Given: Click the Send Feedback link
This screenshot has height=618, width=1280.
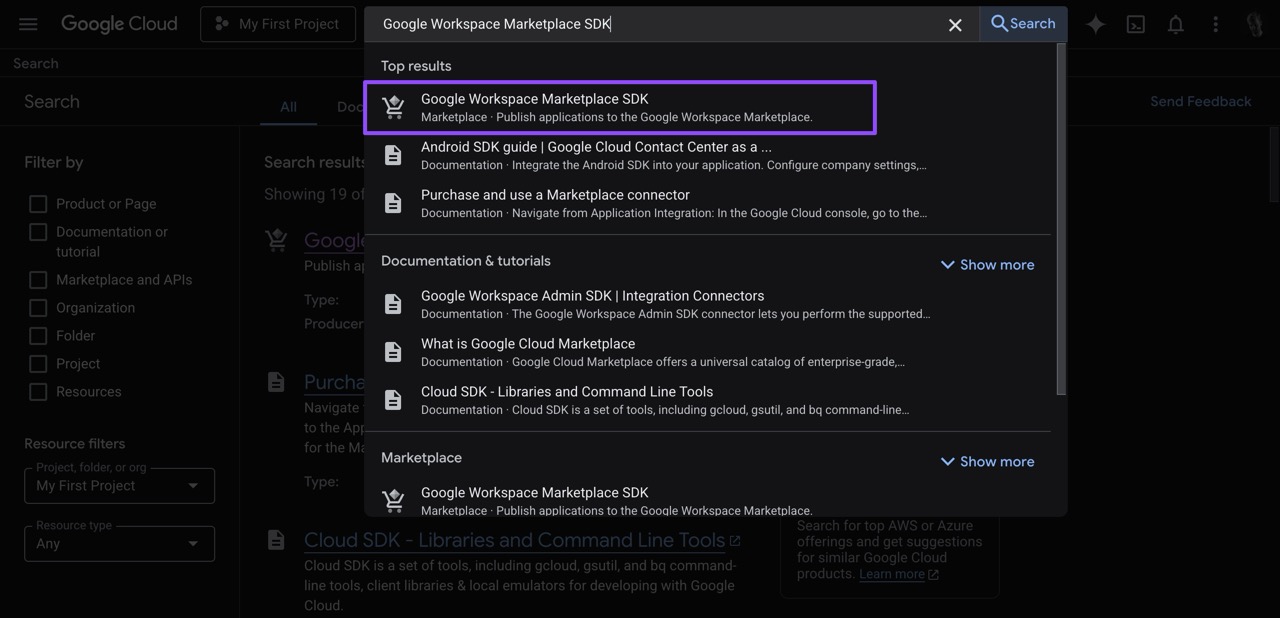Looking at the screenshot, I should click(1200, 100).
